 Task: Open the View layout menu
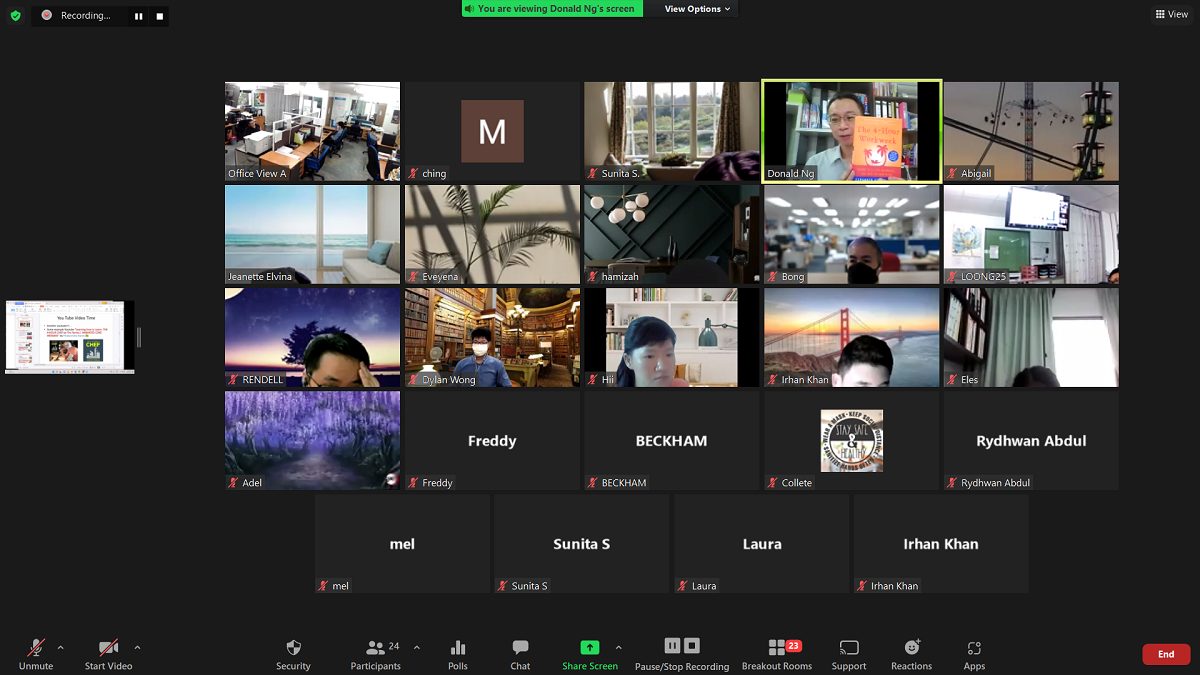coord(1172,14)
